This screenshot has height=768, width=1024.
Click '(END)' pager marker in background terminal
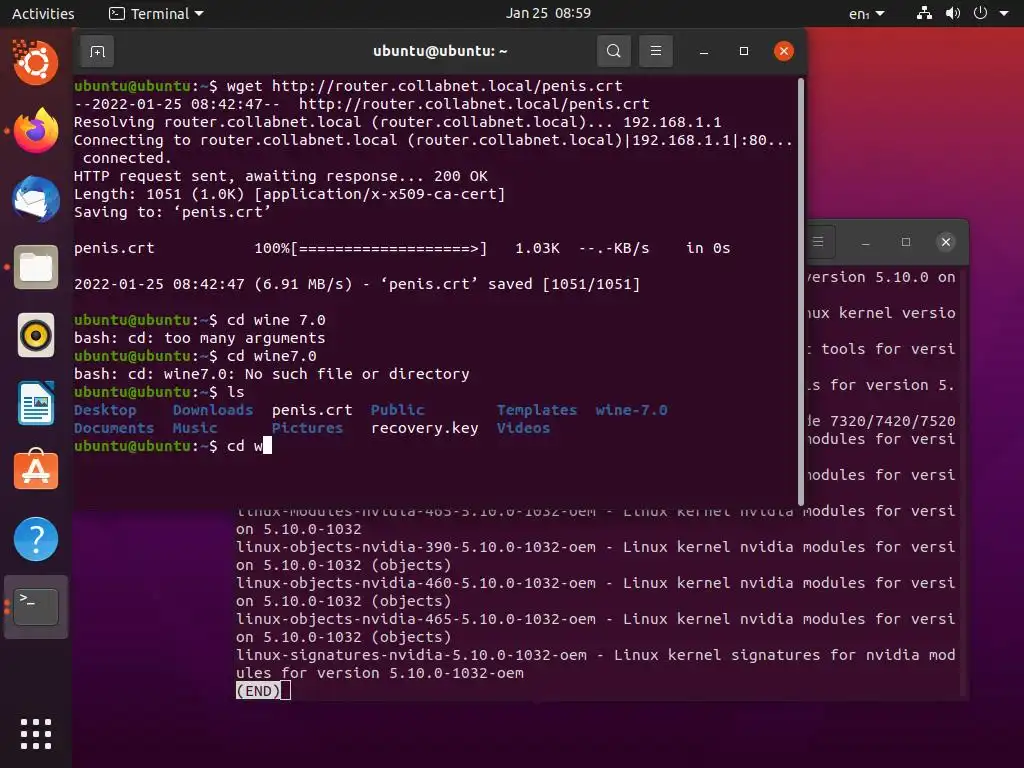click(259, 691)
